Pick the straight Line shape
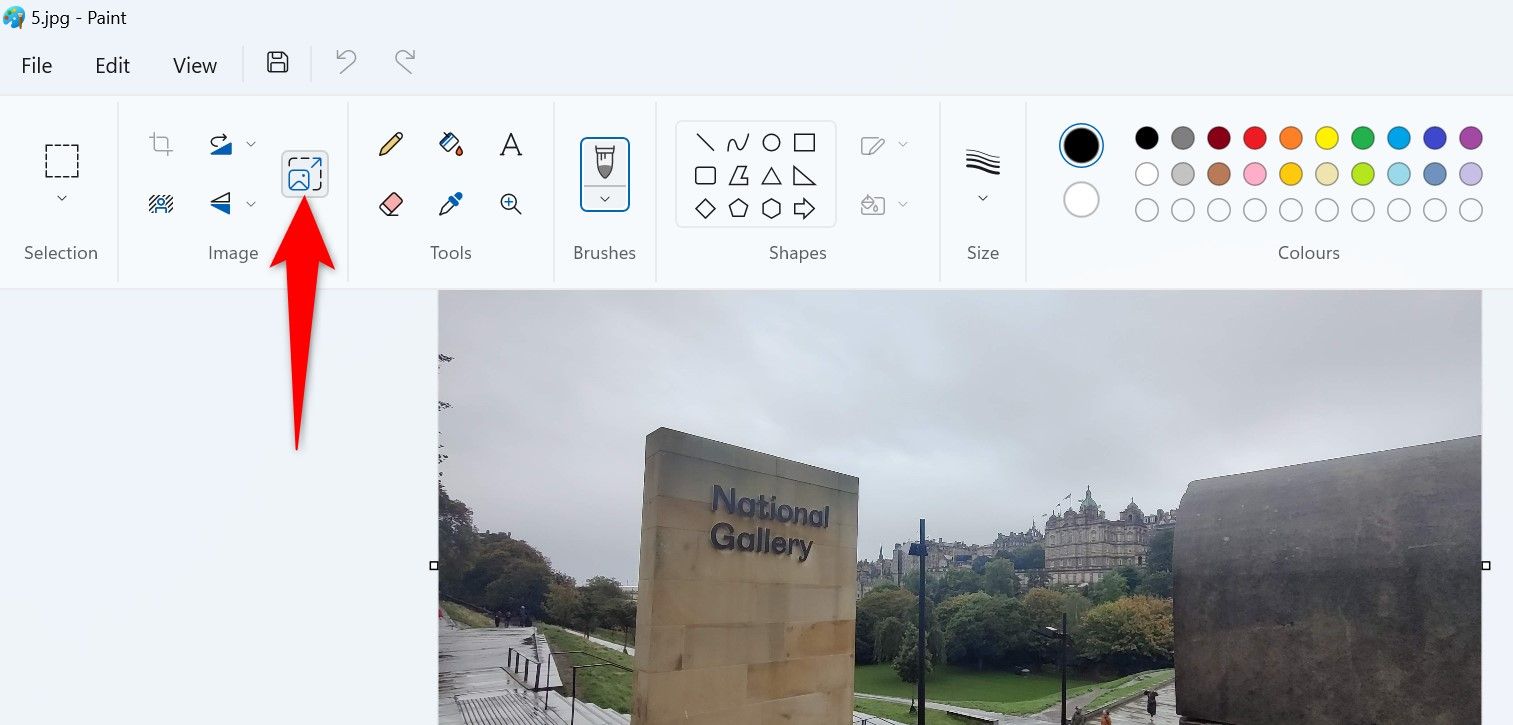The height and width of the screenshot is (725, 1513). click(705, 142)
